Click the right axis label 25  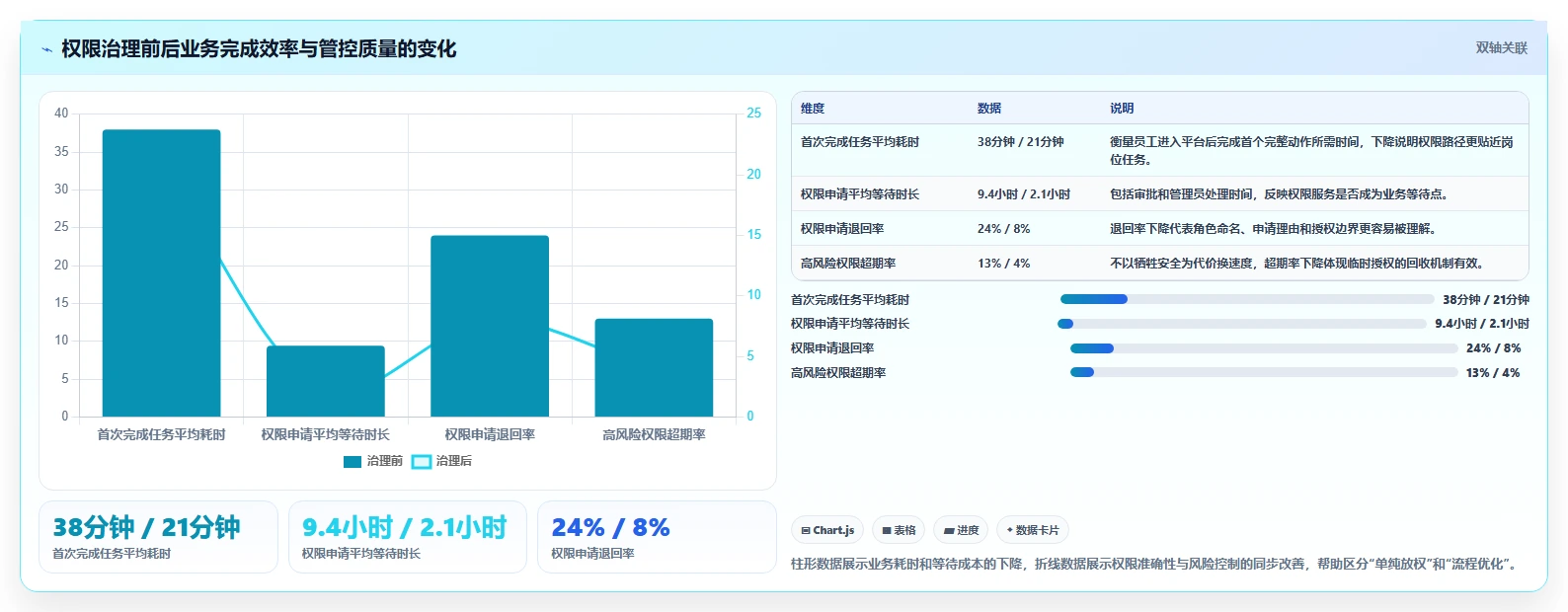(x=753, y=114)
